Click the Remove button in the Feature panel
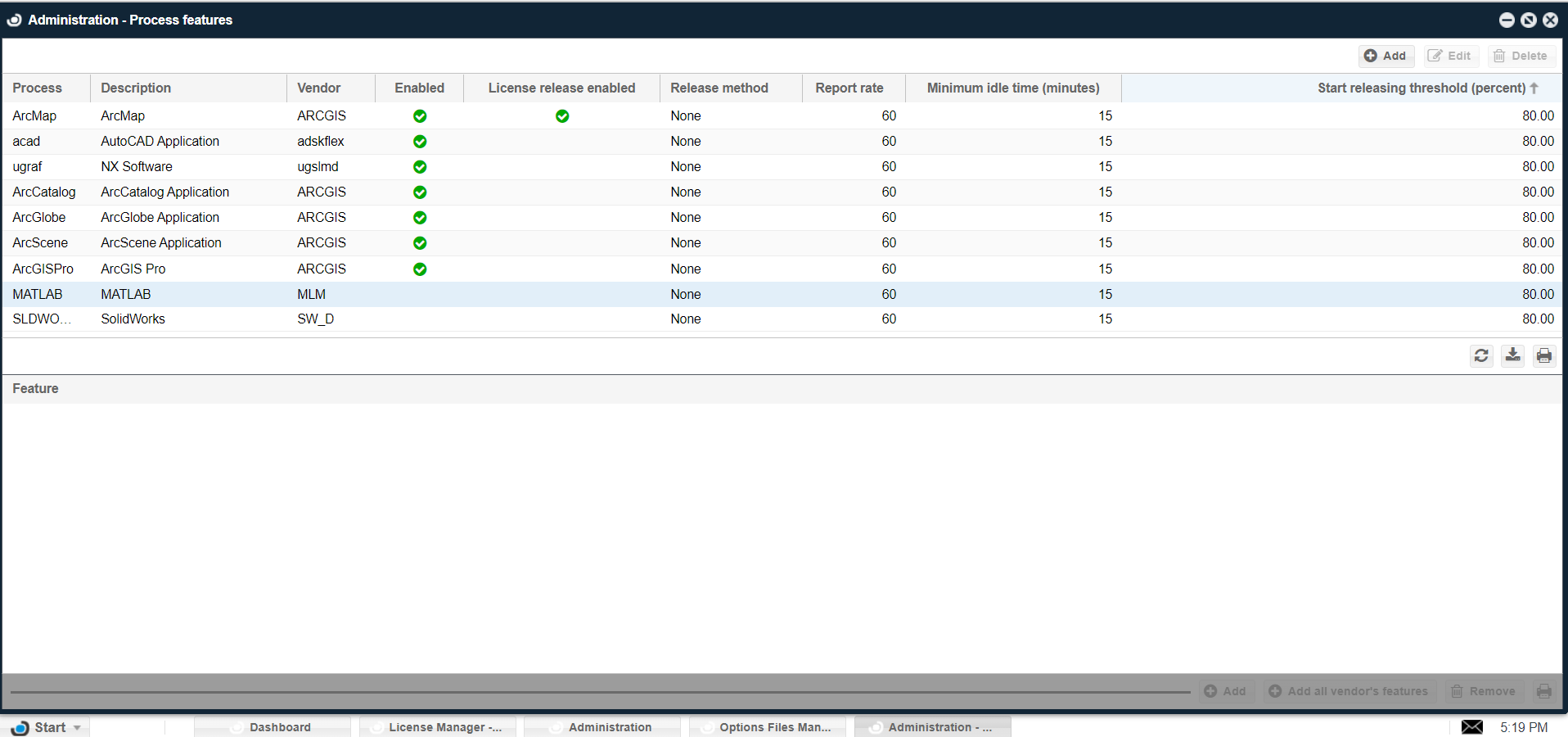The height and width of the screenshot is (737, 1568). [x=1483, y=691]
